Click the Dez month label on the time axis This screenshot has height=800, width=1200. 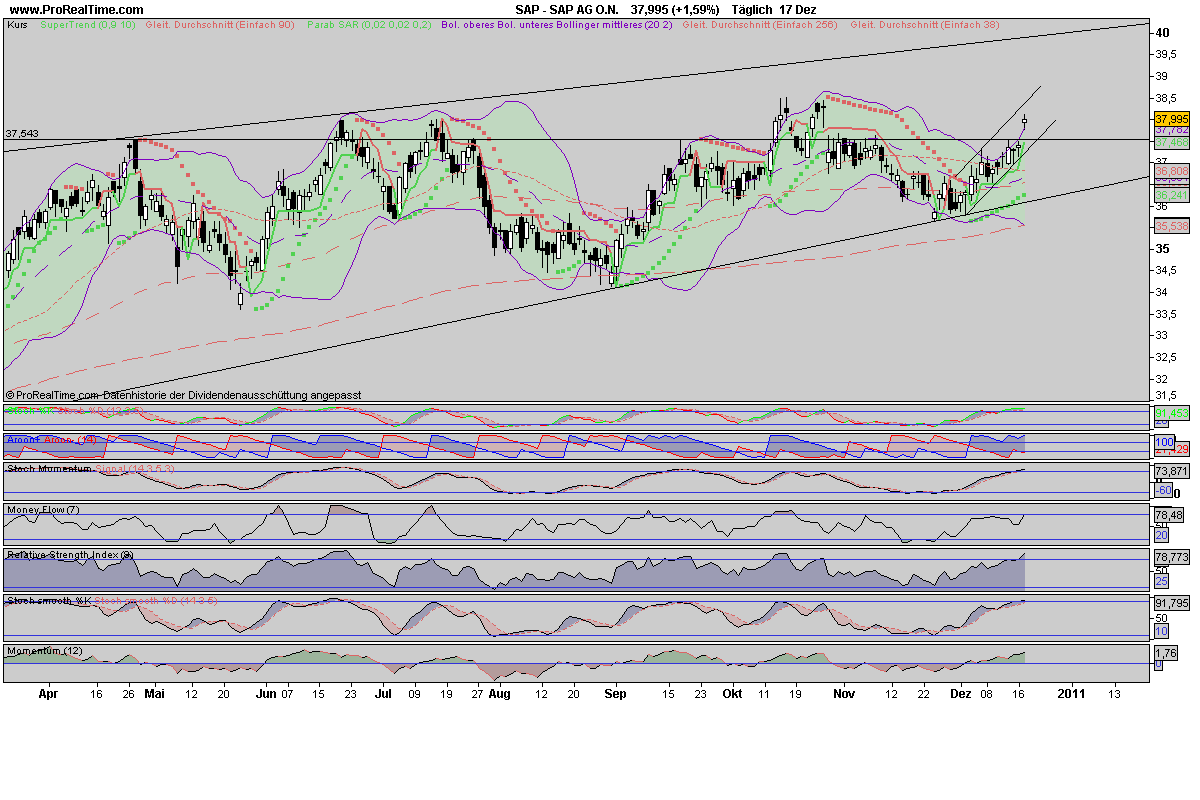(960, 692)
